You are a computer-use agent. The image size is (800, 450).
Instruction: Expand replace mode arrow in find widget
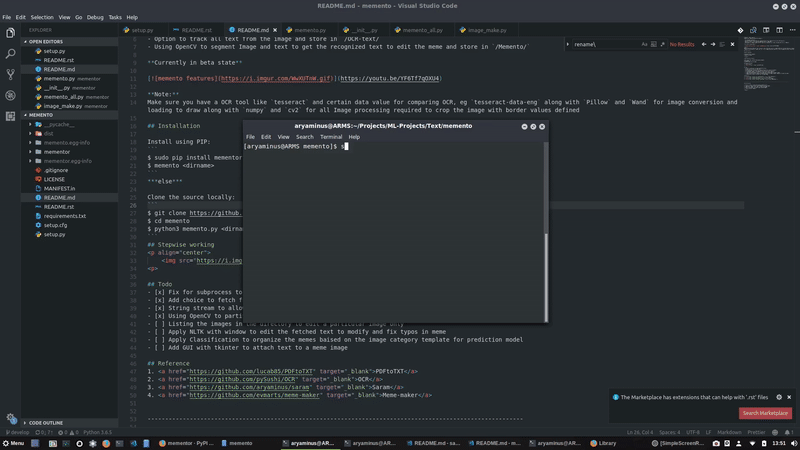(x=568, y=44)
